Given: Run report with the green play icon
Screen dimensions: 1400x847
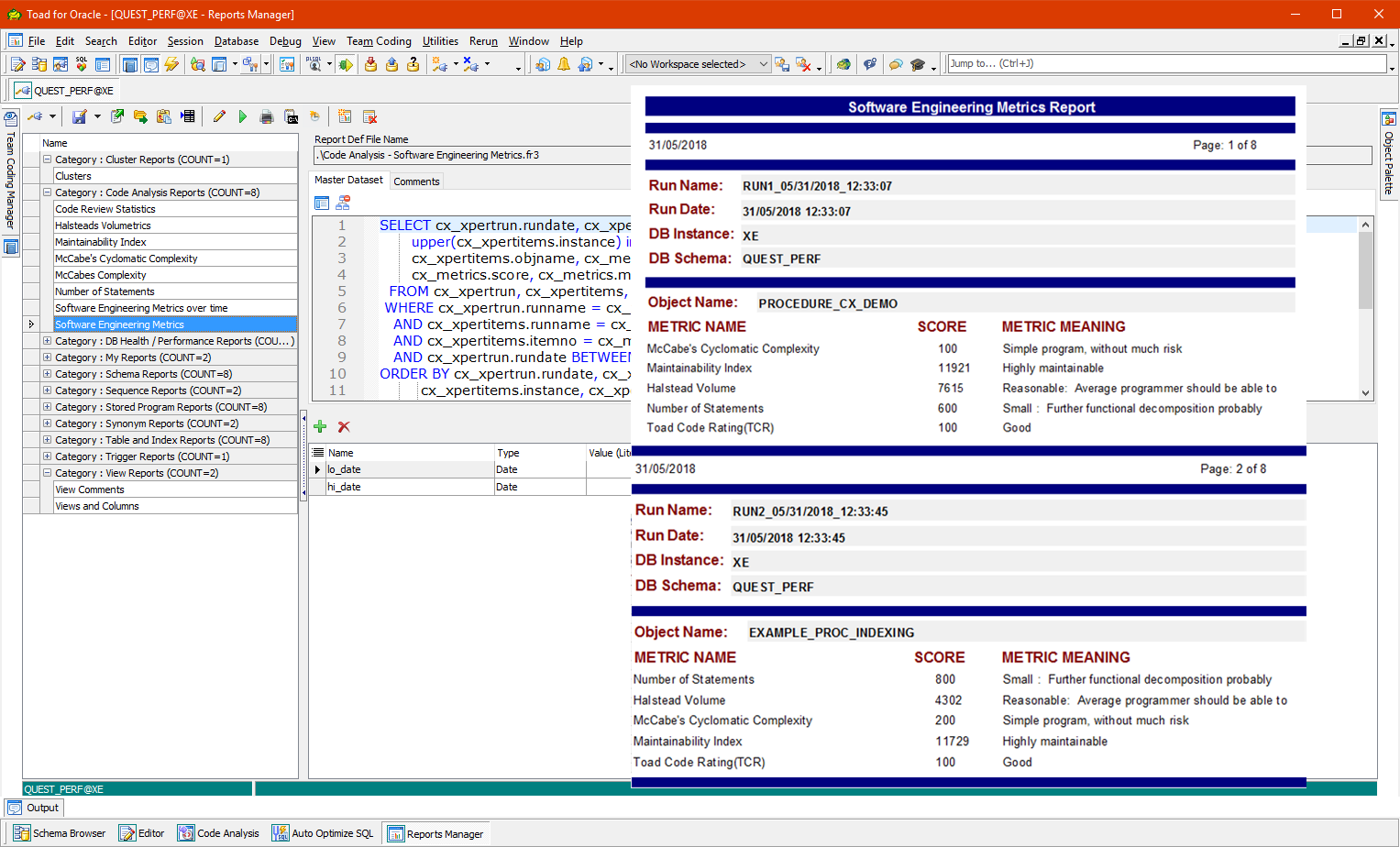Looking at the screenshot, I should pos(243,116).
